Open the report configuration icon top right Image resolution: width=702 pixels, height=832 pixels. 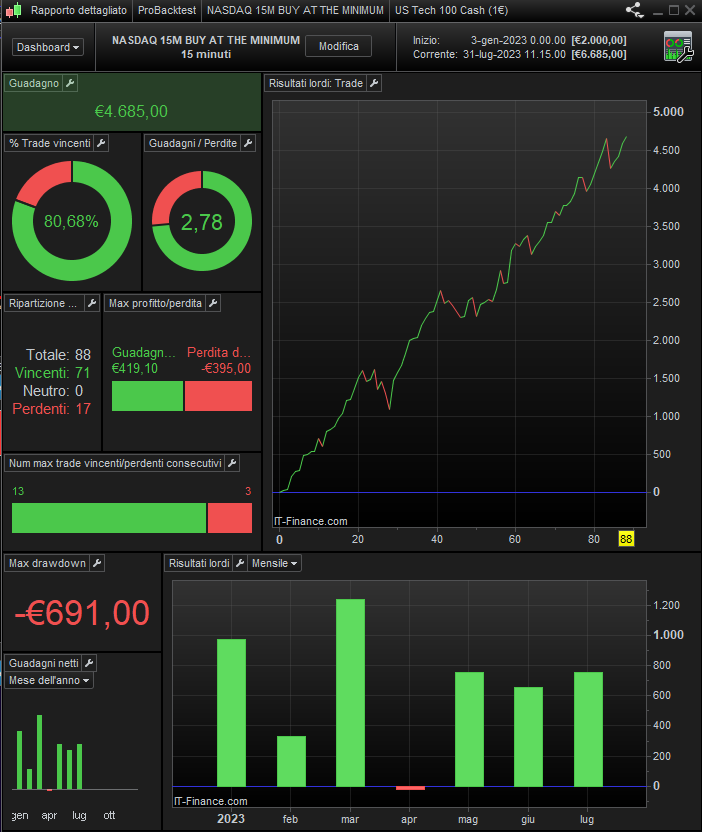(x=678, y=47)
